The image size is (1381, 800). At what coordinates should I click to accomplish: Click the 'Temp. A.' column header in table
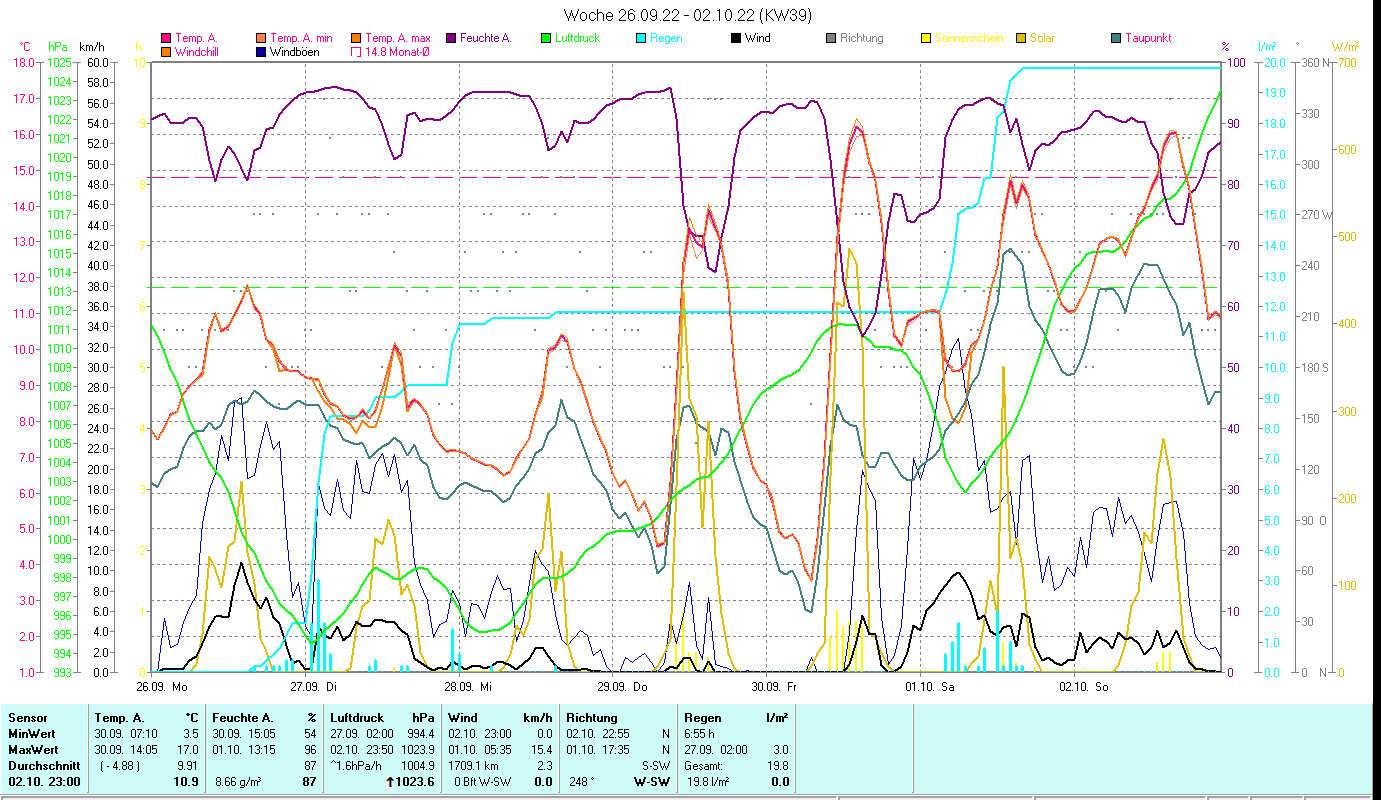click(120, 718)
